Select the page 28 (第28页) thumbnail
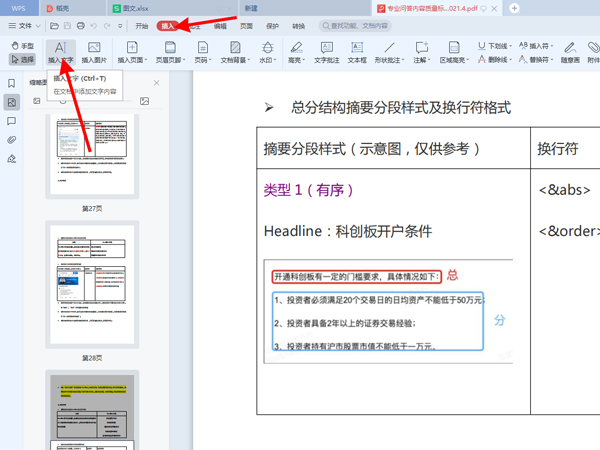This screenshot has height=450, width=600. 93,285
